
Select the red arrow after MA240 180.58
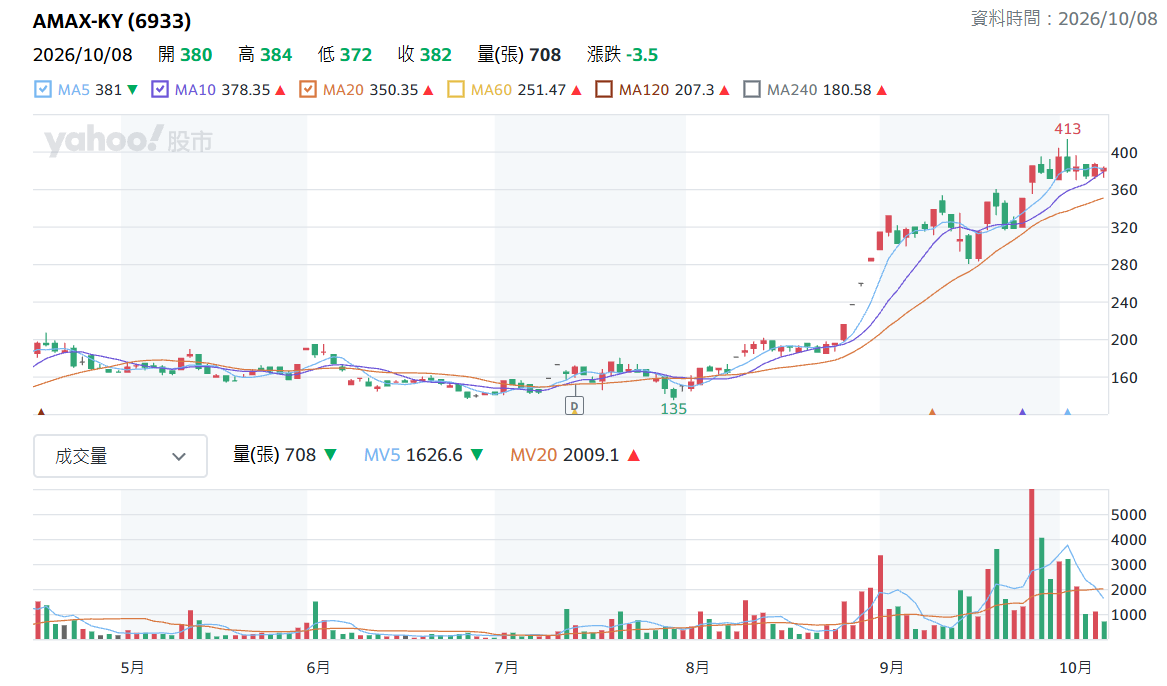pos(882,90)
